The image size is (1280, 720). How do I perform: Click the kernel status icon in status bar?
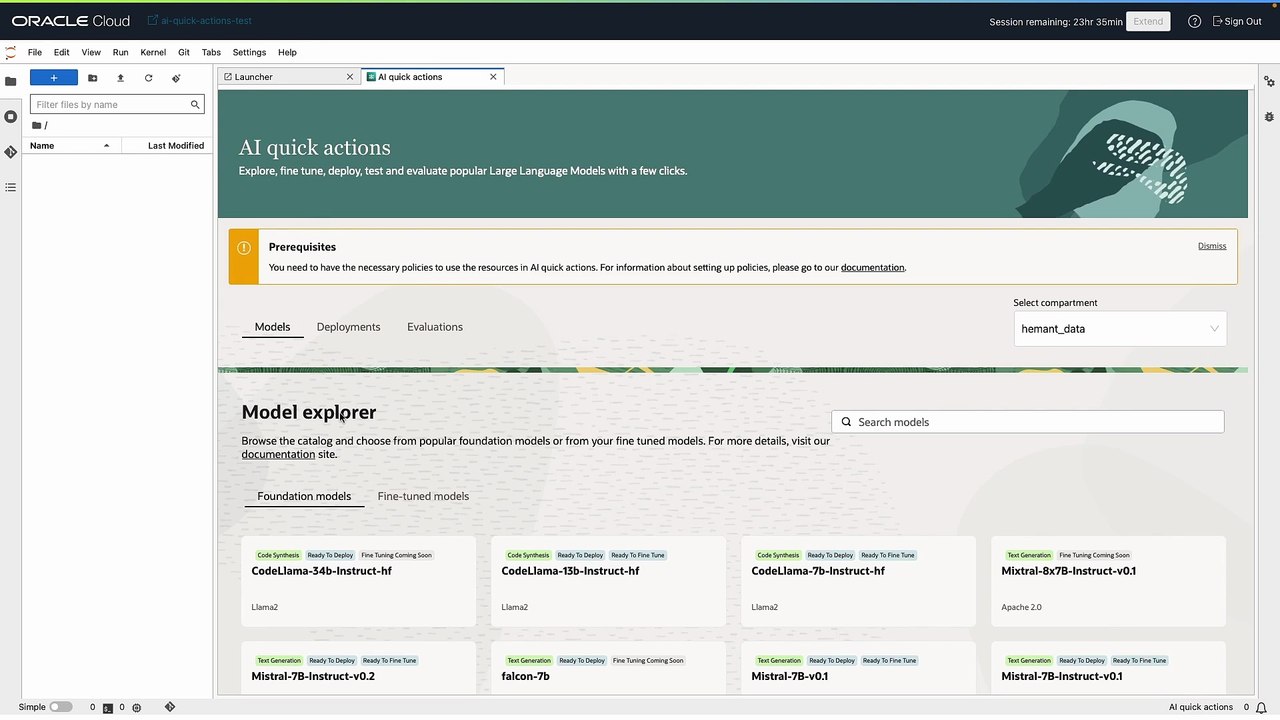(x=136, y=707)
